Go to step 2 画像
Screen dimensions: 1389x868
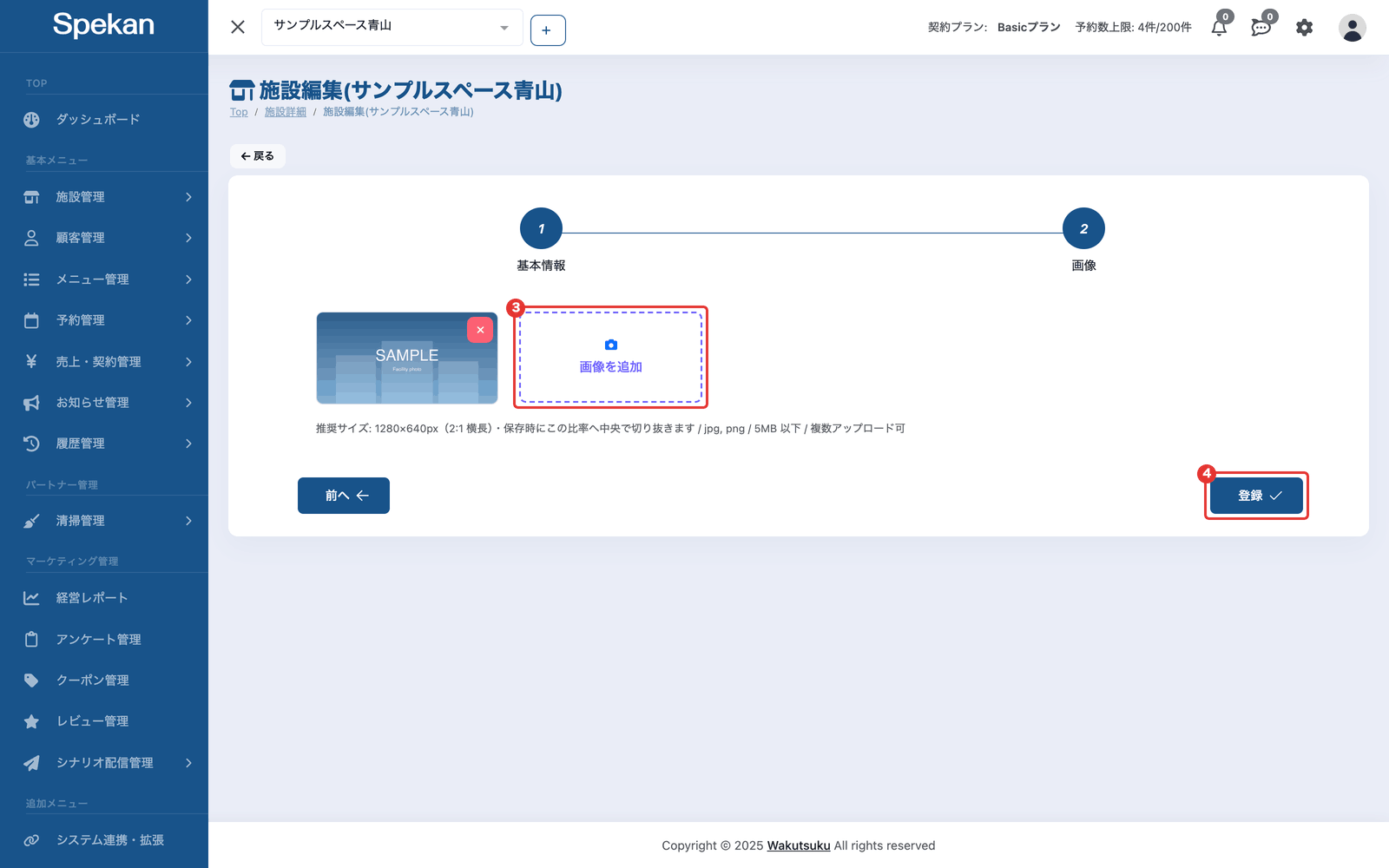click(1083, 229)
